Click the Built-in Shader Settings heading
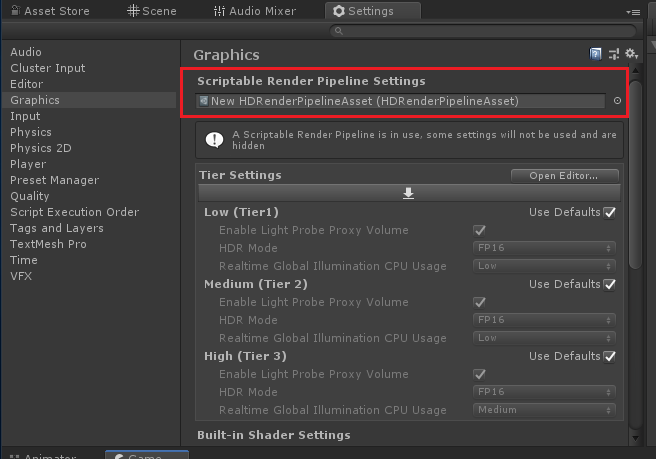This screenshot has width=656, height=459. [x=274, y=435]
